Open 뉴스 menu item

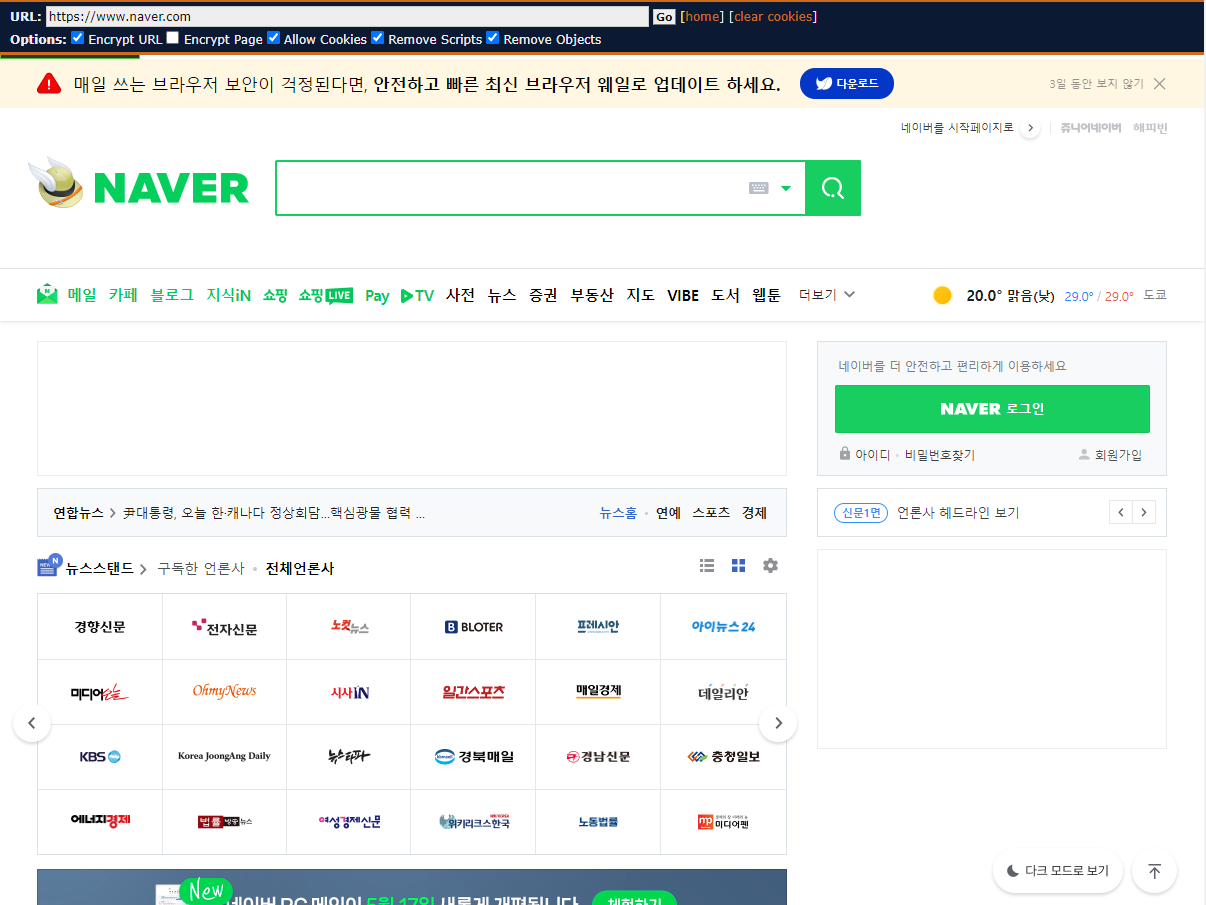[502, 295]
